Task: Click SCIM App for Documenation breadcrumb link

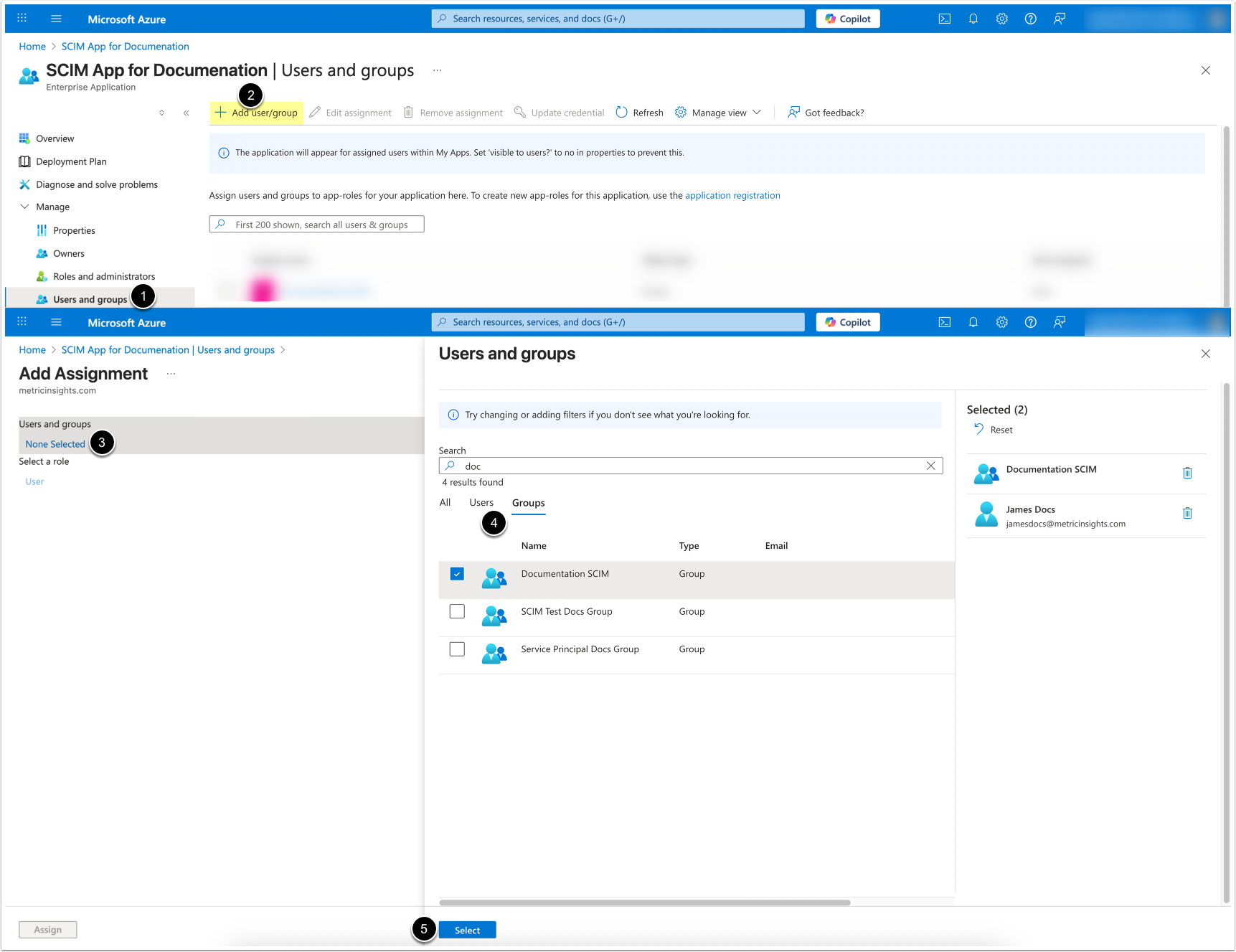Action: click(126, 47)
